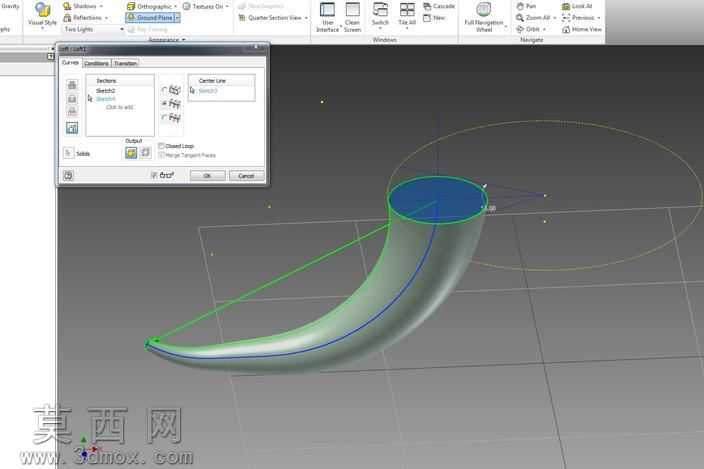Image resolution: width=704 pixels, height=469 pixels.
Task: Click the Loft dialog help icon
Action: [x=68, y=175]
